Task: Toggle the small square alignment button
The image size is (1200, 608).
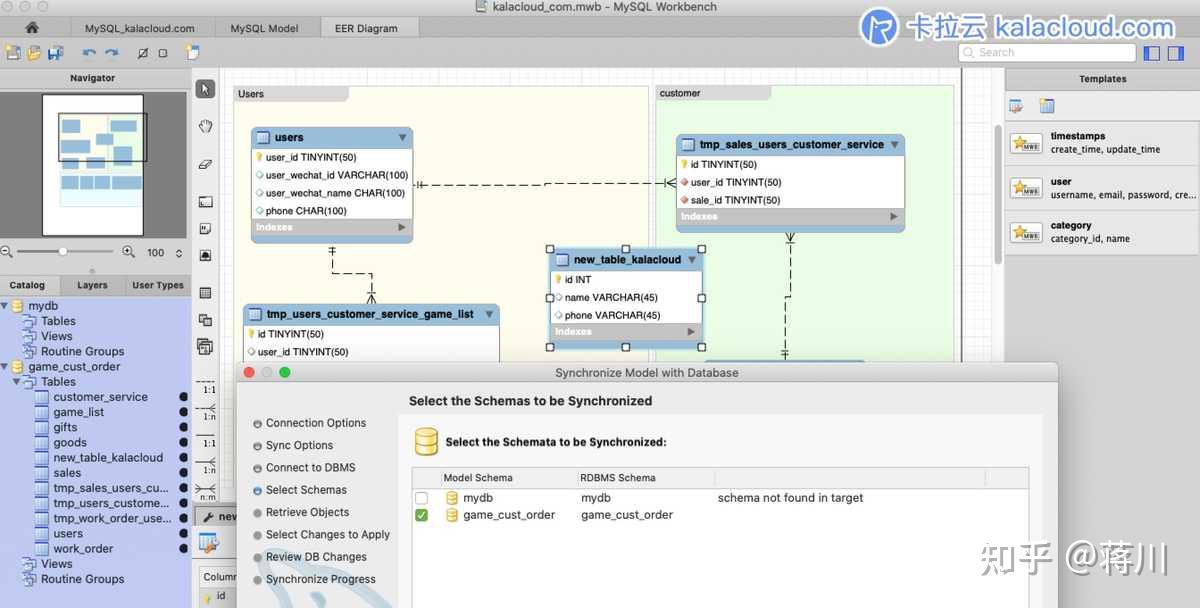Action: click(163, 53)
